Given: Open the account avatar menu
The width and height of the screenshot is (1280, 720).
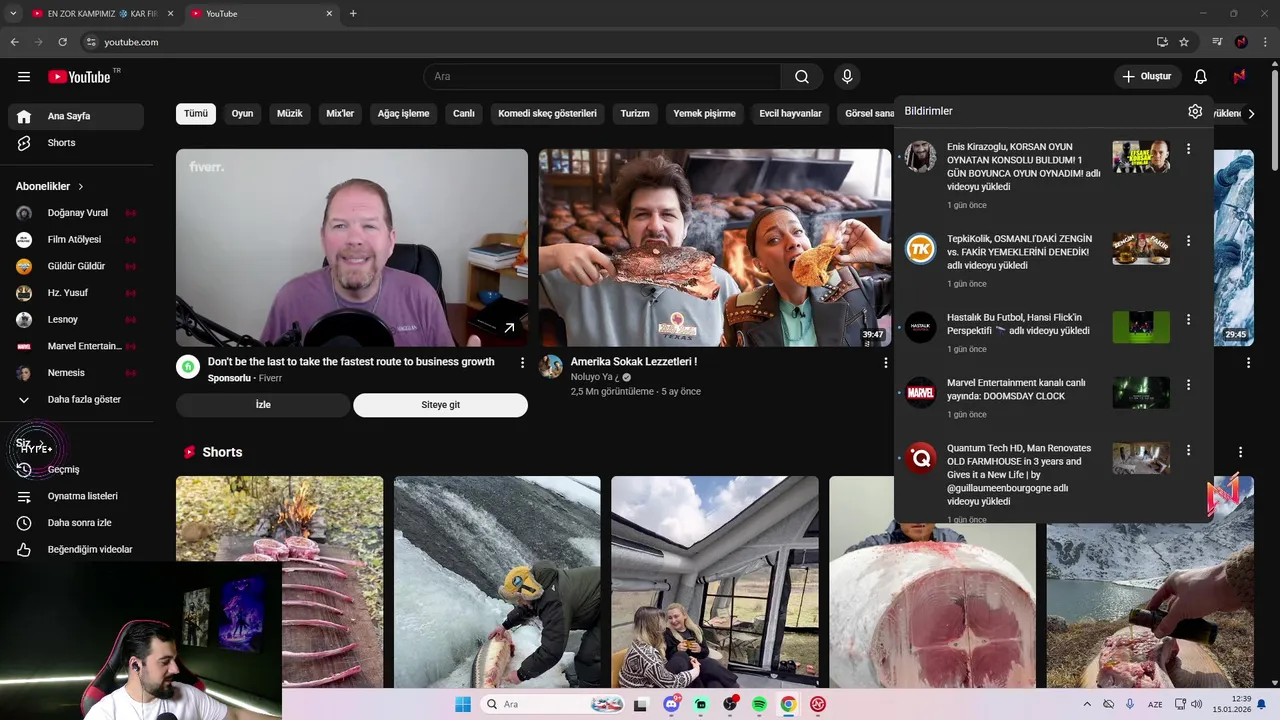Looking at the screenshot, I should (x=1239, y=77).
